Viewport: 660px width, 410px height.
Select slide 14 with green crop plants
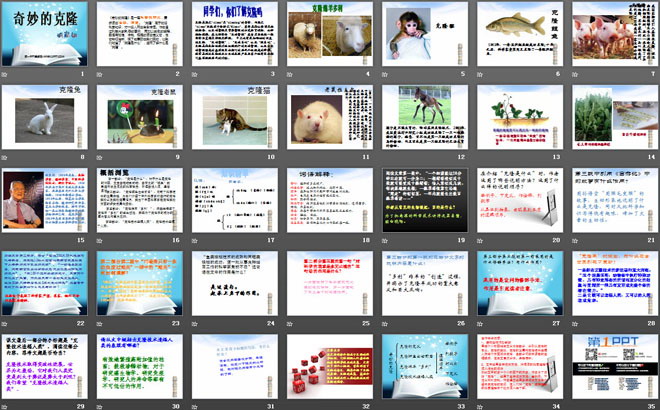[x=615, y=117]
